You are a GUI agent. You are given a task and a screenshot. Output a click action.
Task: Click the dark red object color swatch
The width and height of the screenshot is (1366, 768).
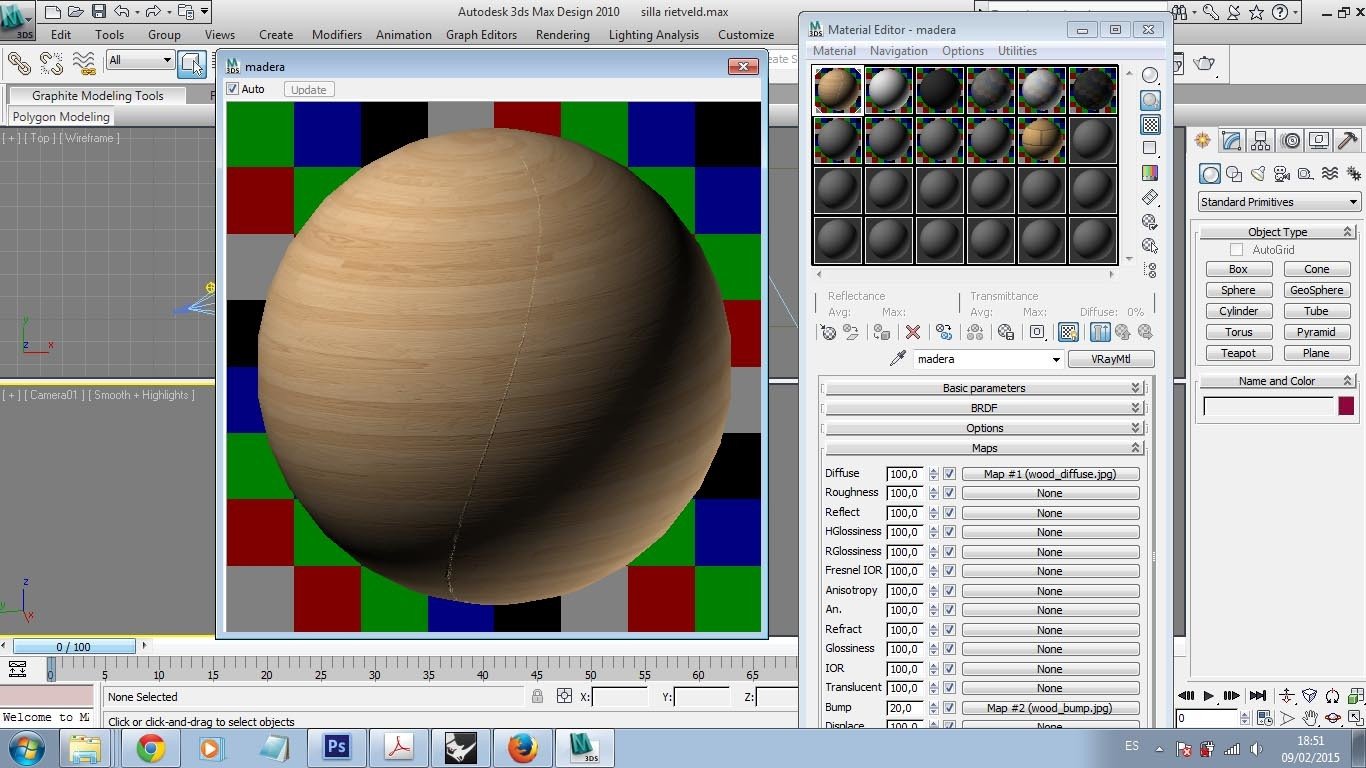click(1345, 406)
